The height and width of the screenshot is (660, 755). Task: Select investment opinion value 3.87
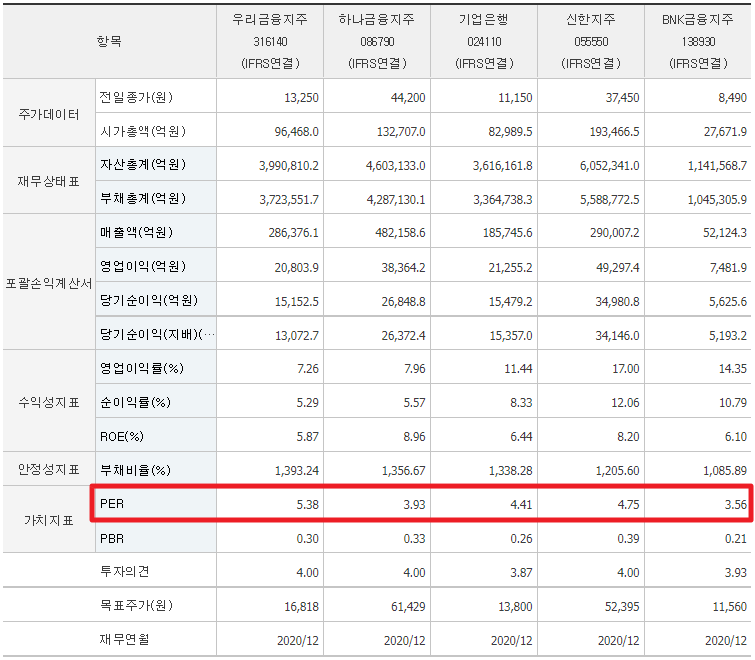coord(521,573)
